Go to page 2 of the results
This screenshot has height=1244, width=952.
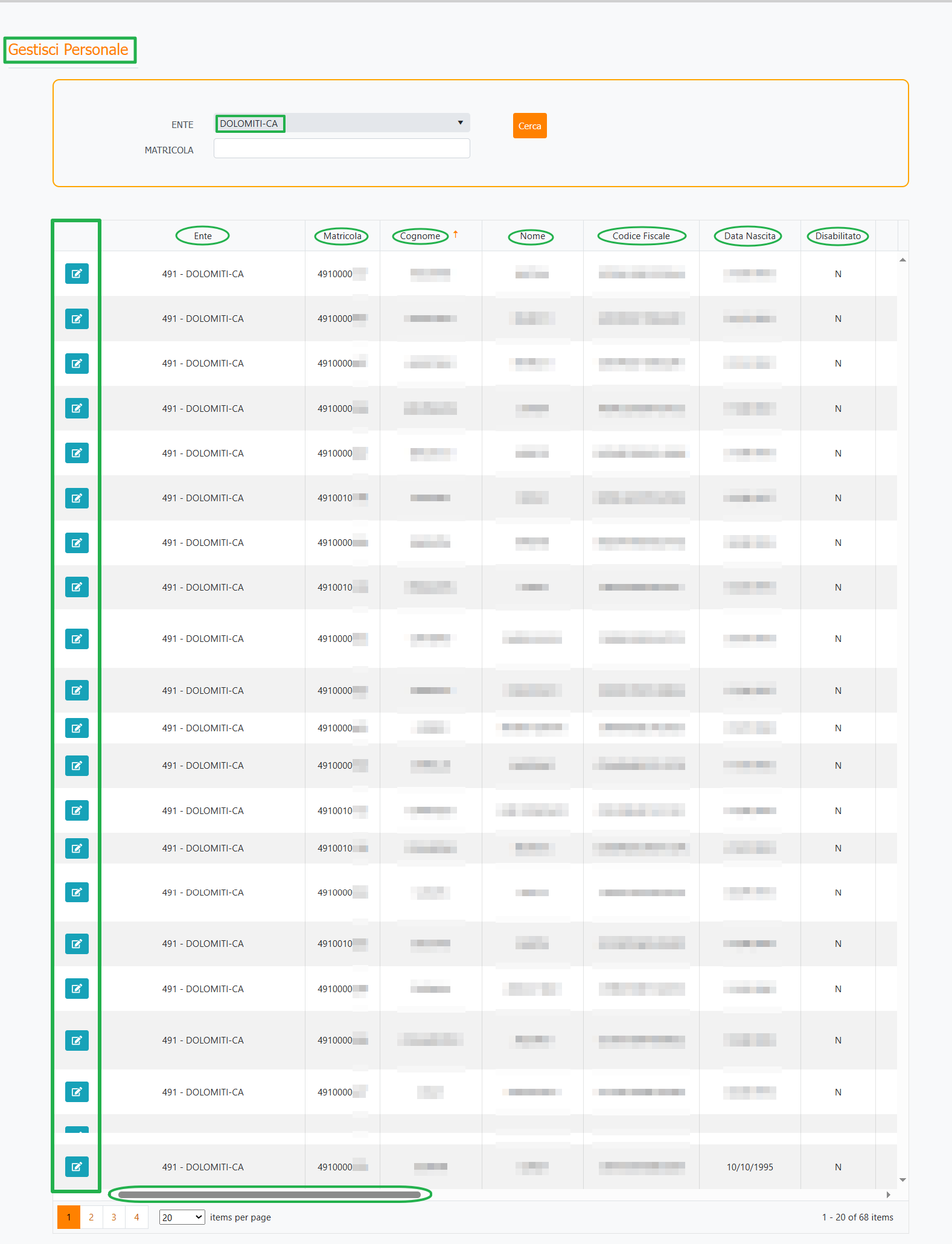(91, 1217)
